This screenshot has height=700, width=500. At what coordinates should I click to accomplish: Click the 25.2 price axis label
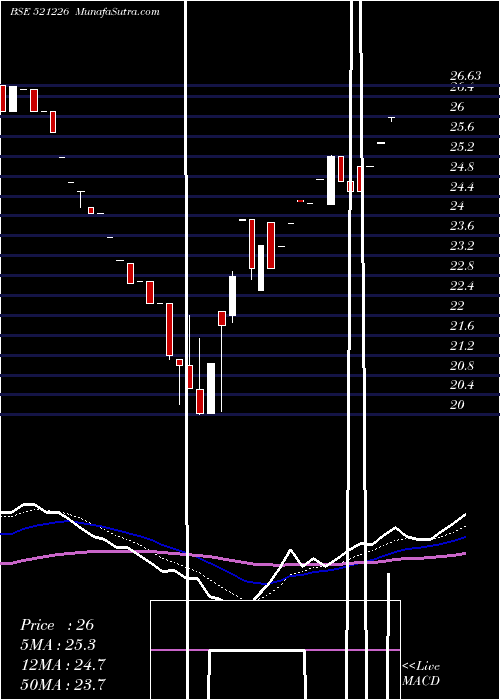(462, 147)
